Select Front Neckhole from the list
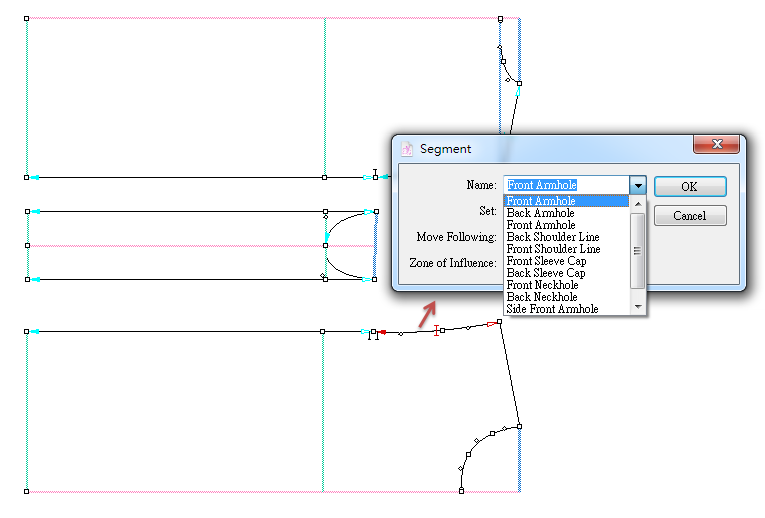This screenshot has height=518, width=765. click(x=542, y=285)
